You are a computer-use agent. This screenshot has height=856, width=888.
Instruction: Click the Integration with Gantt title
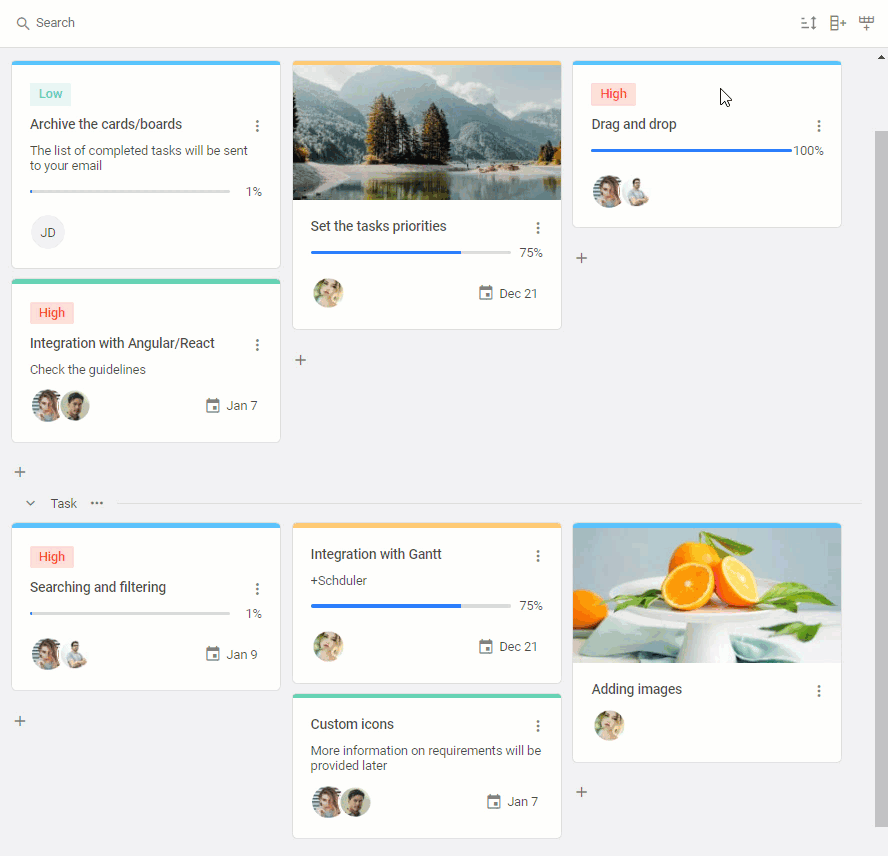(x=376, y=554)
